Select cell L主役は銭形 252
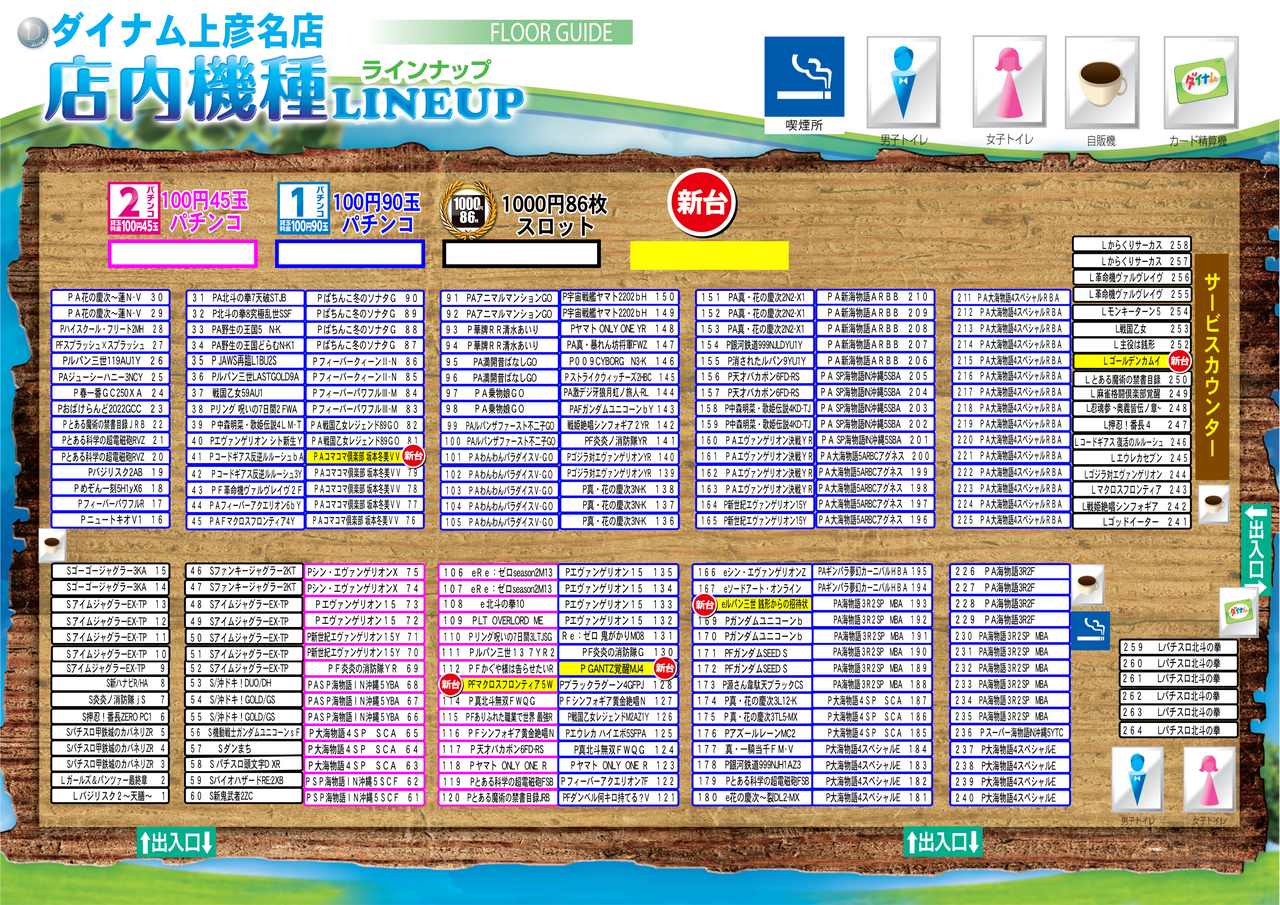 coord(1133,345)
